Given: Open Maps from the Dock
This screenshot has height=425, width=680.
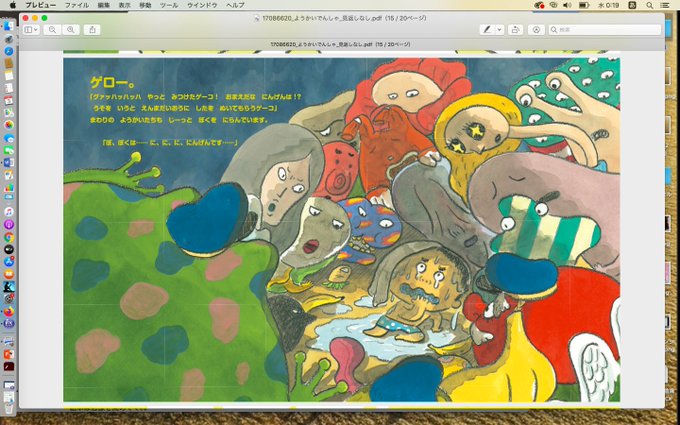Looking at the screenshot, I should 9,113.
